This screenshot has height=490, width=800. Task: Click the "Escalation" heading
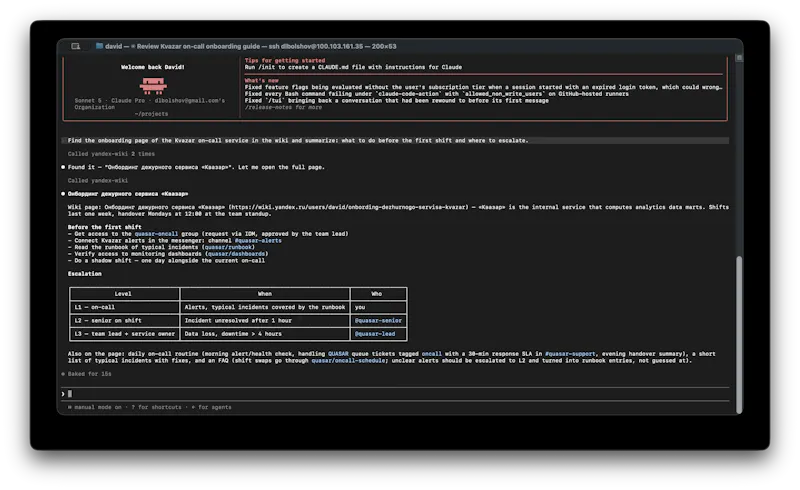click(85, 274)
